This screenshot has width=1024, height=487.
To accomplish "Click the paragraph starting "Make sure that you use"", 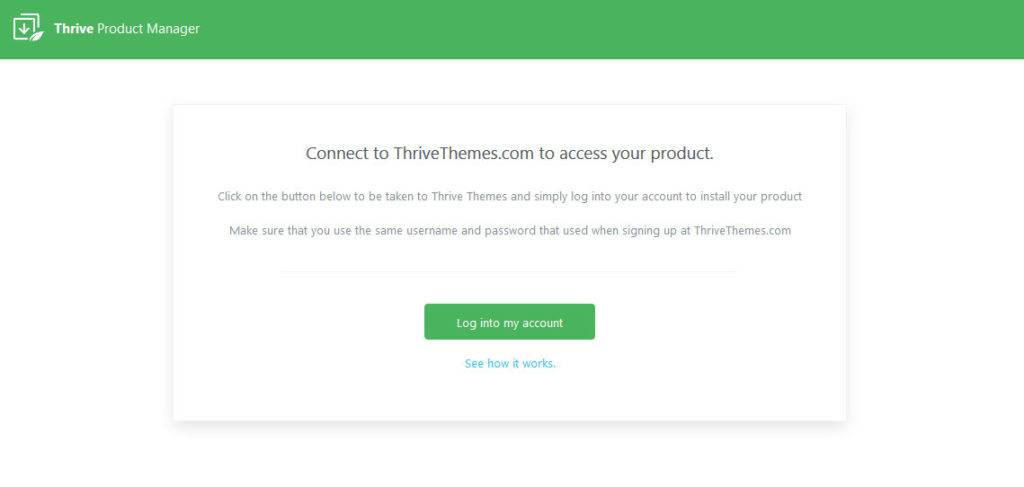I will tap(509, 231).
